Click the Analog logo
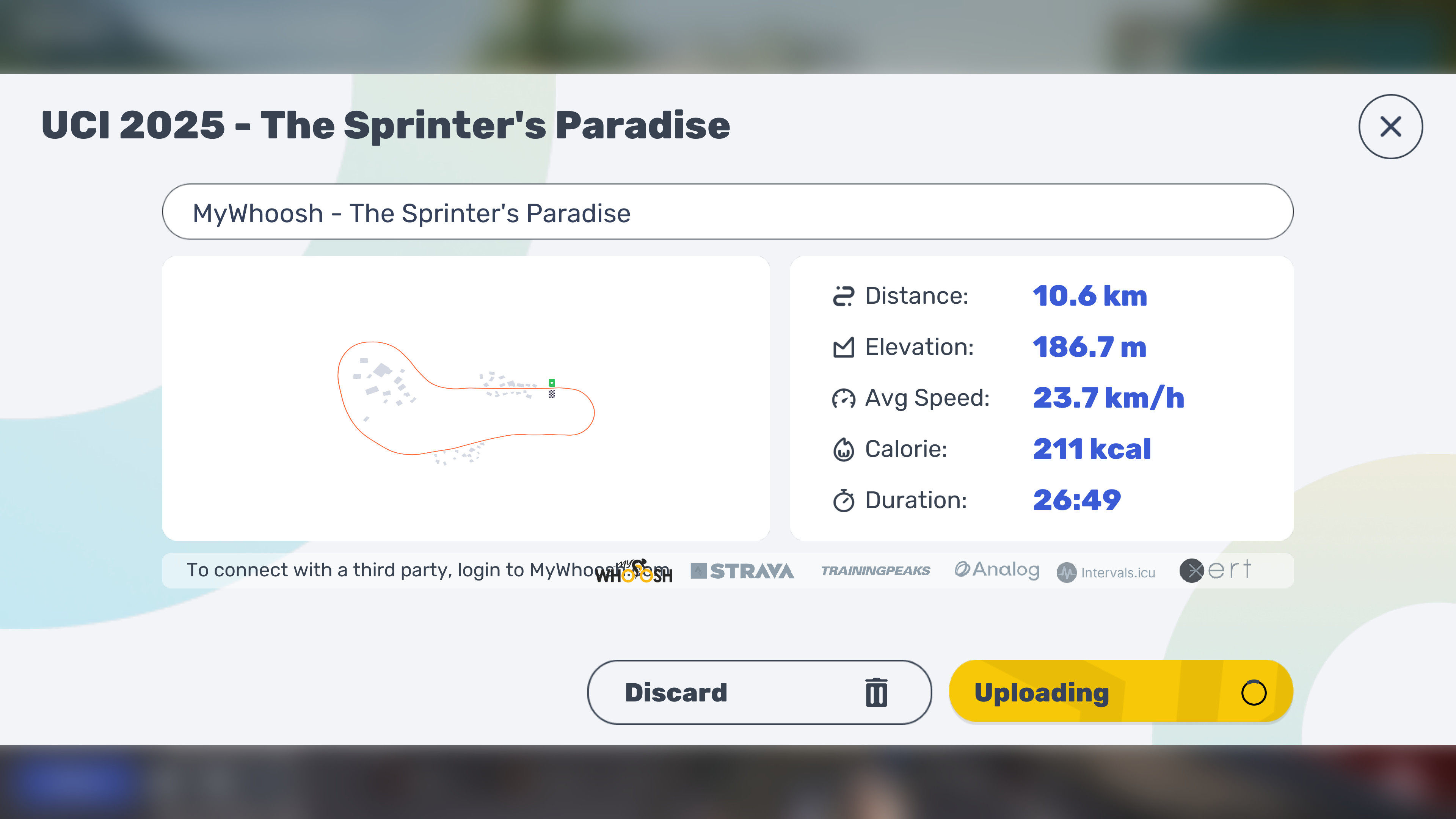The width and height of the screenshot is (1456, 819). [x=997, y=570]
